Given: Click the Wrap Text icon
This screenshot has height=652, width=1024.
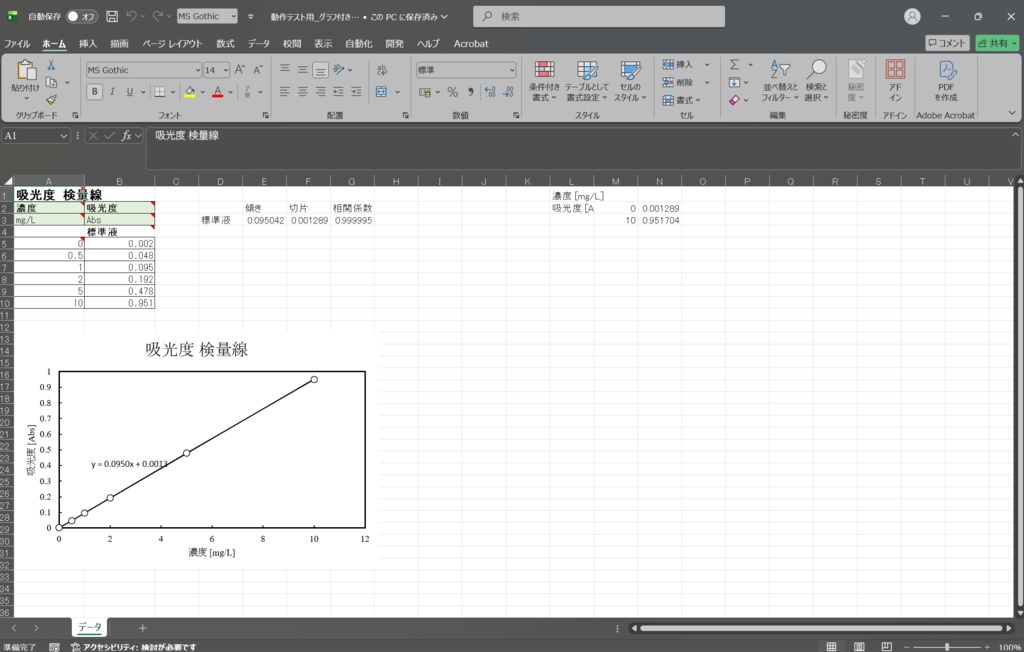Looking at the screenshot, I should click(x=382, y=70).
